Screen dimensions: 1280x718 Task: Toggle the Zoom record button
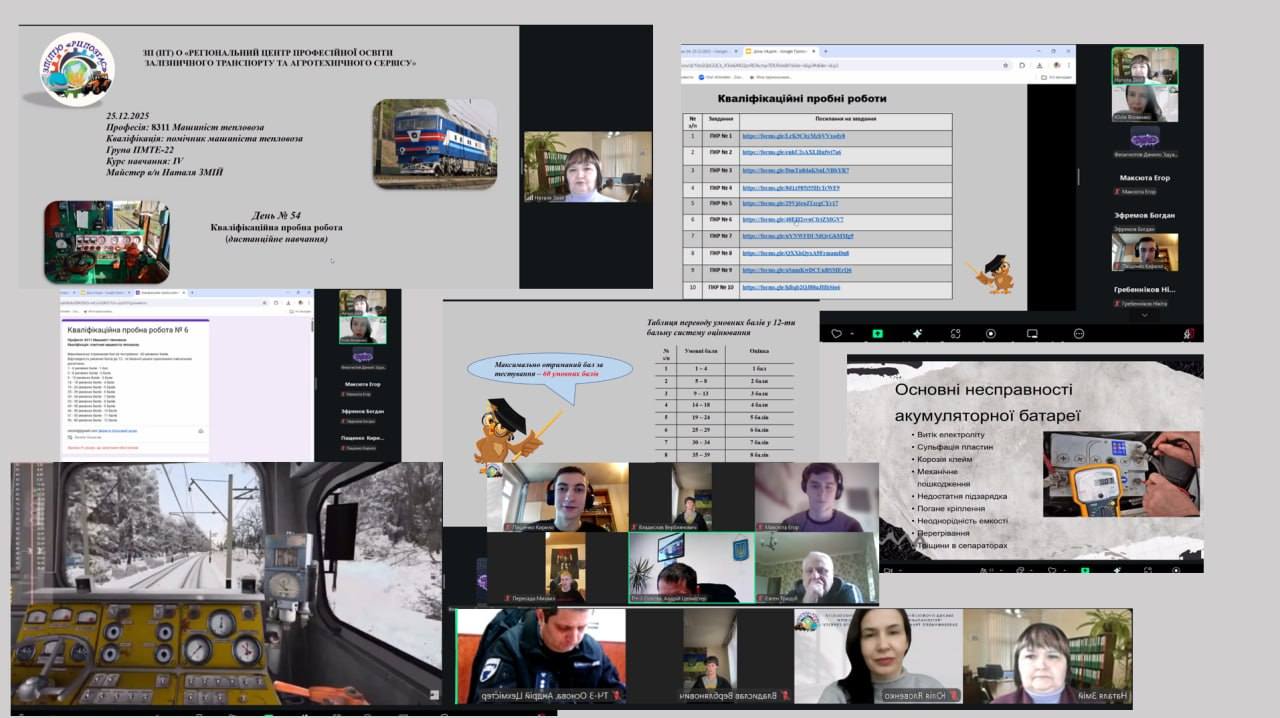991,333
